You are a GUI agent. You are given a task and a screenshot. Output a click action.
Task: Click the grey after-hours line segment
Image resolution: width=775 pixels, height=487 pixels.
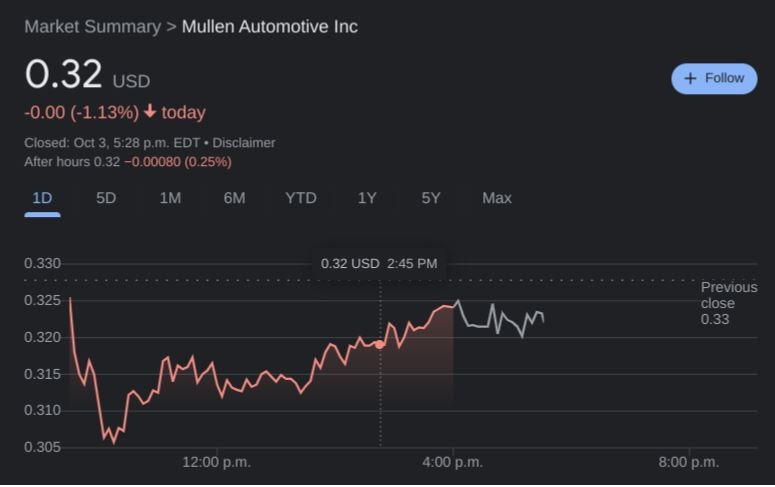[x=500, y=318]
